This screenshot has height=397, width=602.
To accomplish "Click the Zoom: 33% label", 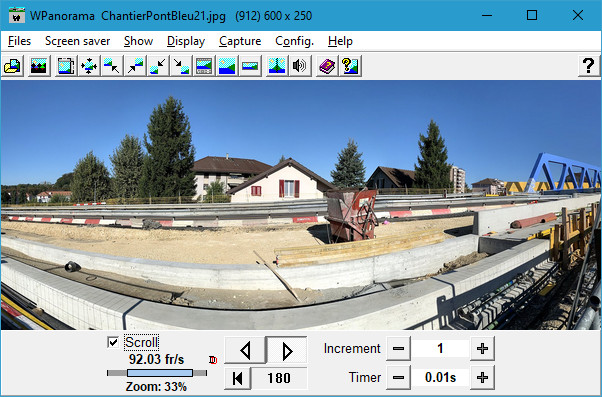I will [x=156, y=386].
